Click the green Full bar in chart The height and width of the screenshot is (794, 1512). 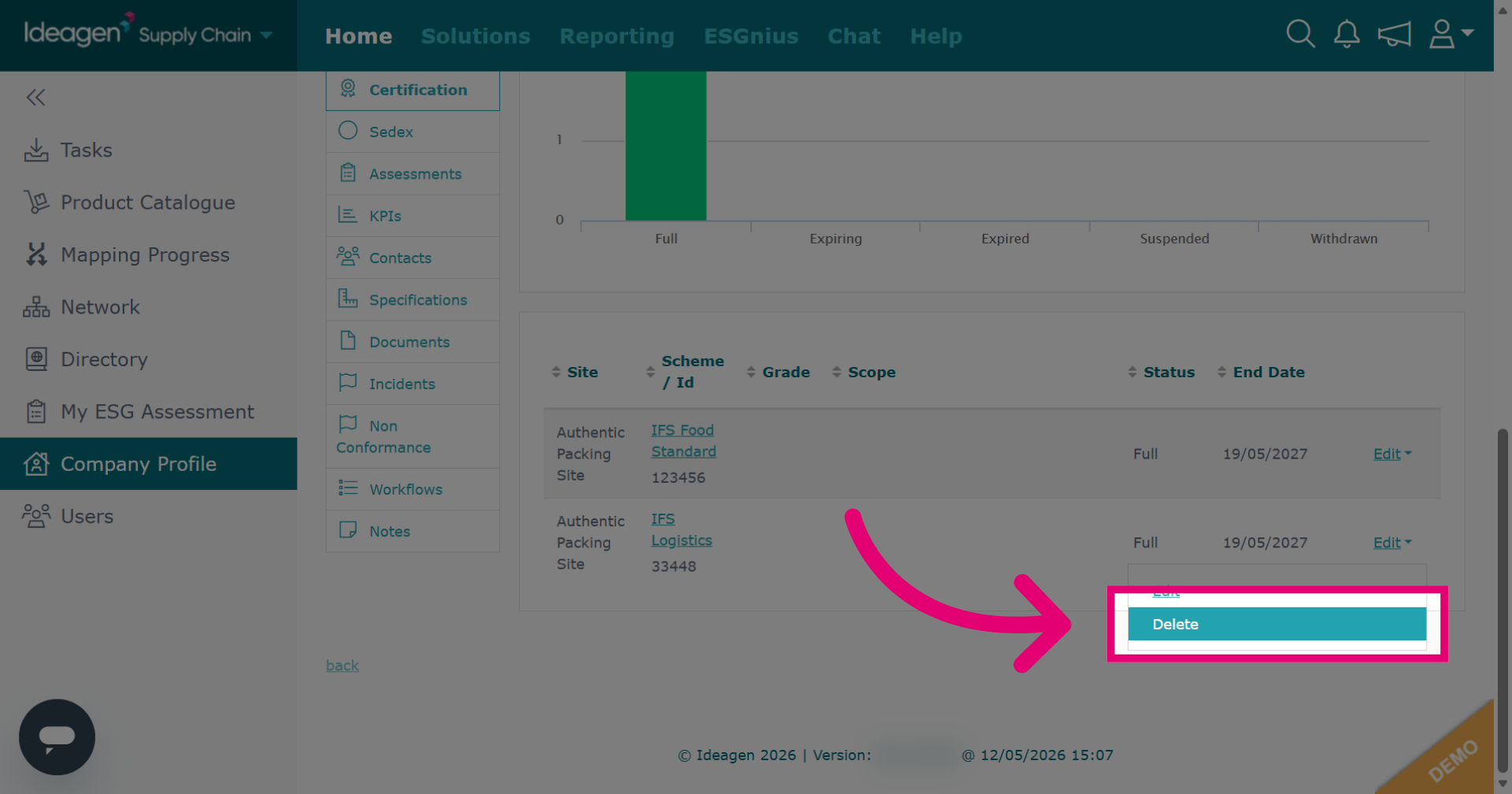pos(665,146)
